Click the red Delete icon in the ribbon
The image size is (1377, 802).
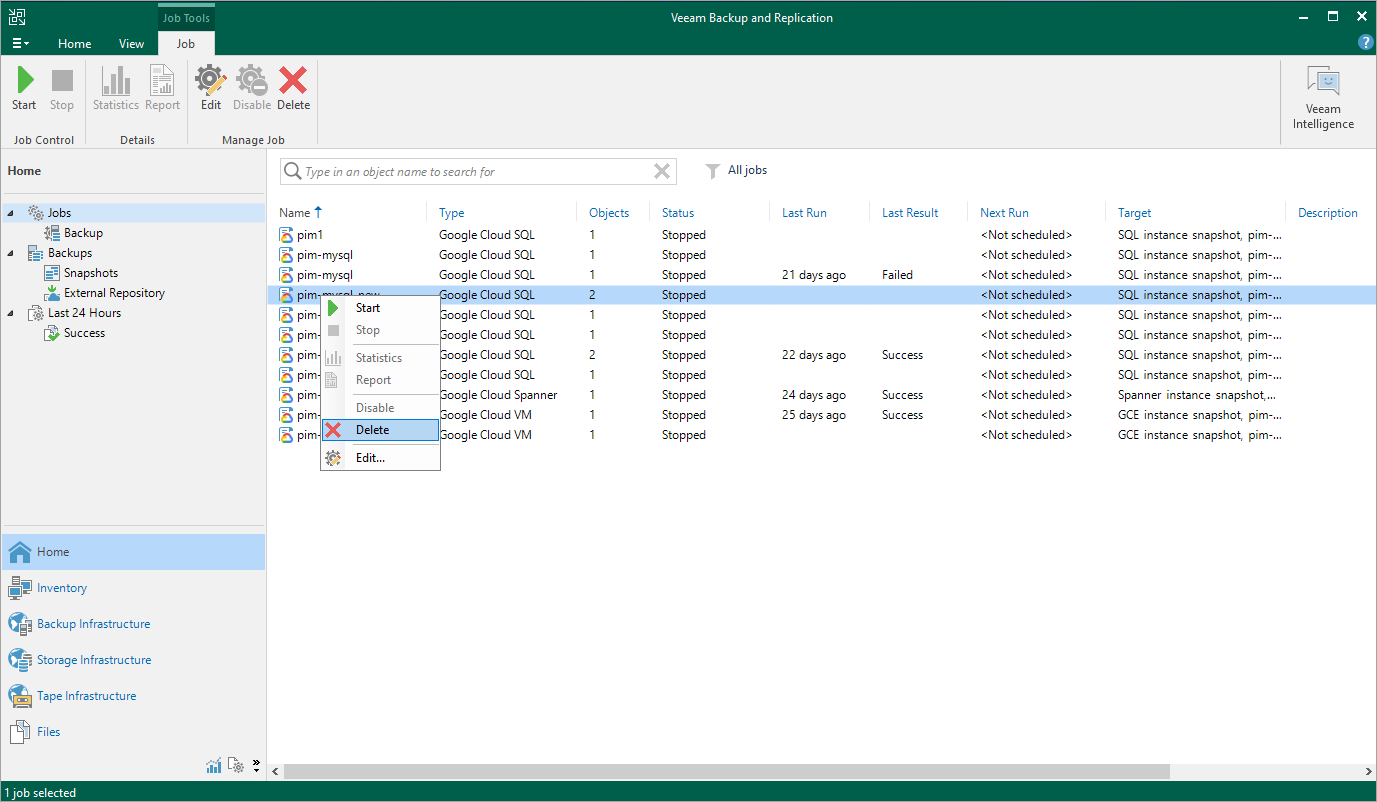point(293,81)
